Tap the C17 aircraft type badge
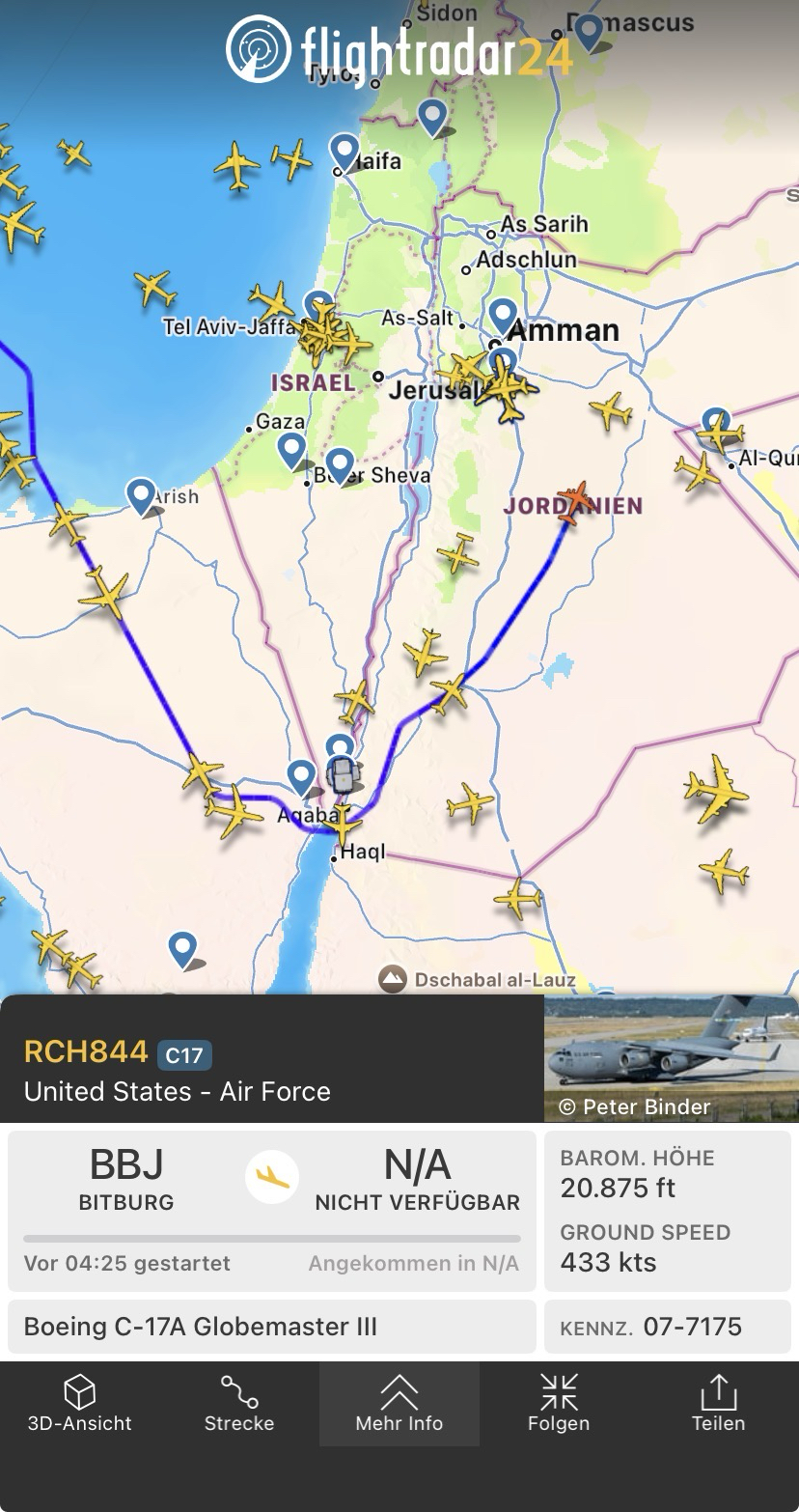The height and width of the screenshot is (1512, 799). (x=184, y=1054)
